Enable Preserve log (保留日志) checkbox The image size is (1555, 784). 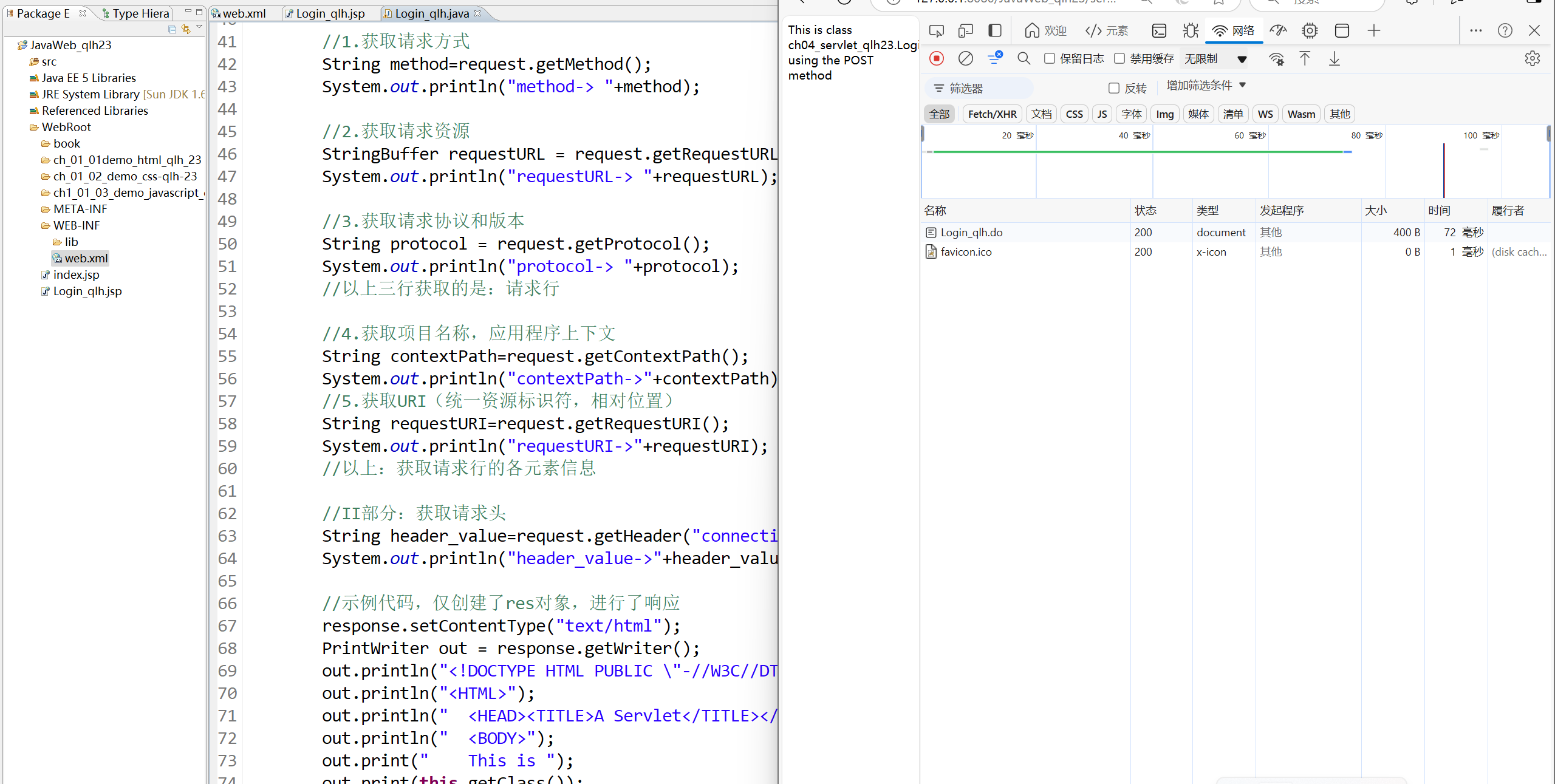1049,58
